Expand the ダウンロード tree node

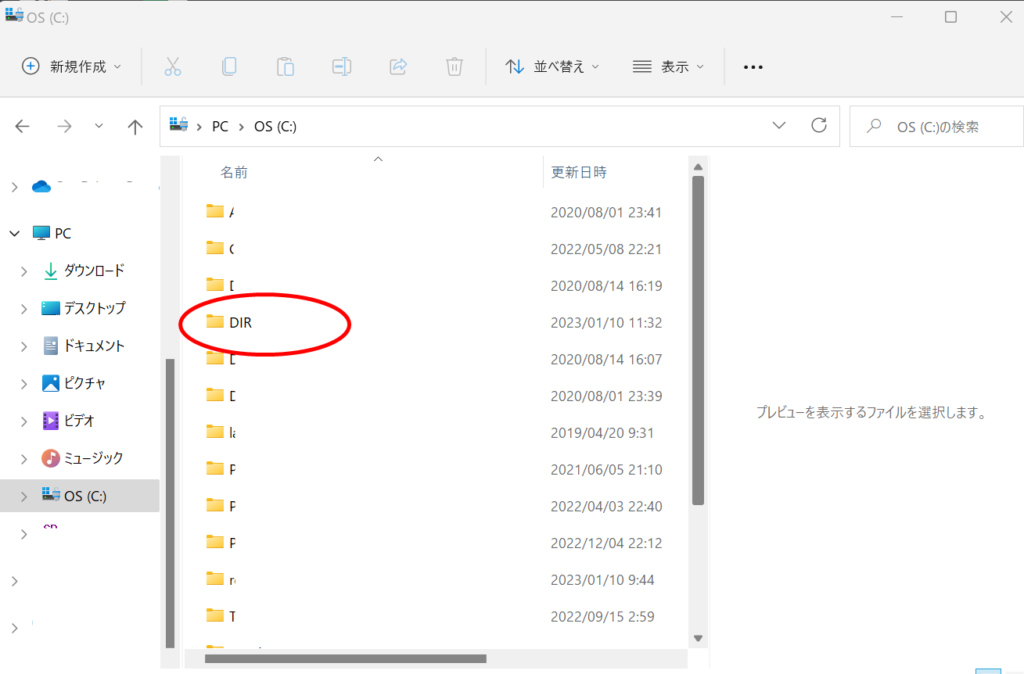coord(24,271)
